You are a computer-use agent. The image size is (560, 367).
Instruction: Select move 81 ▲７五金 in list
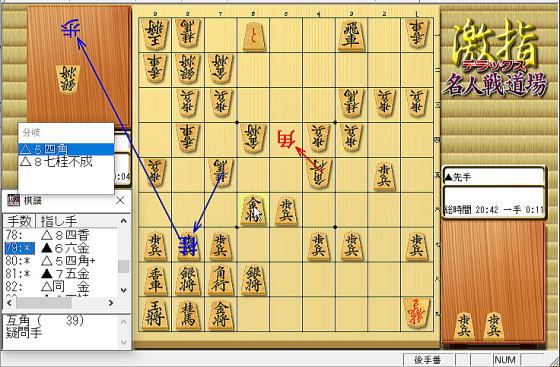61,274
